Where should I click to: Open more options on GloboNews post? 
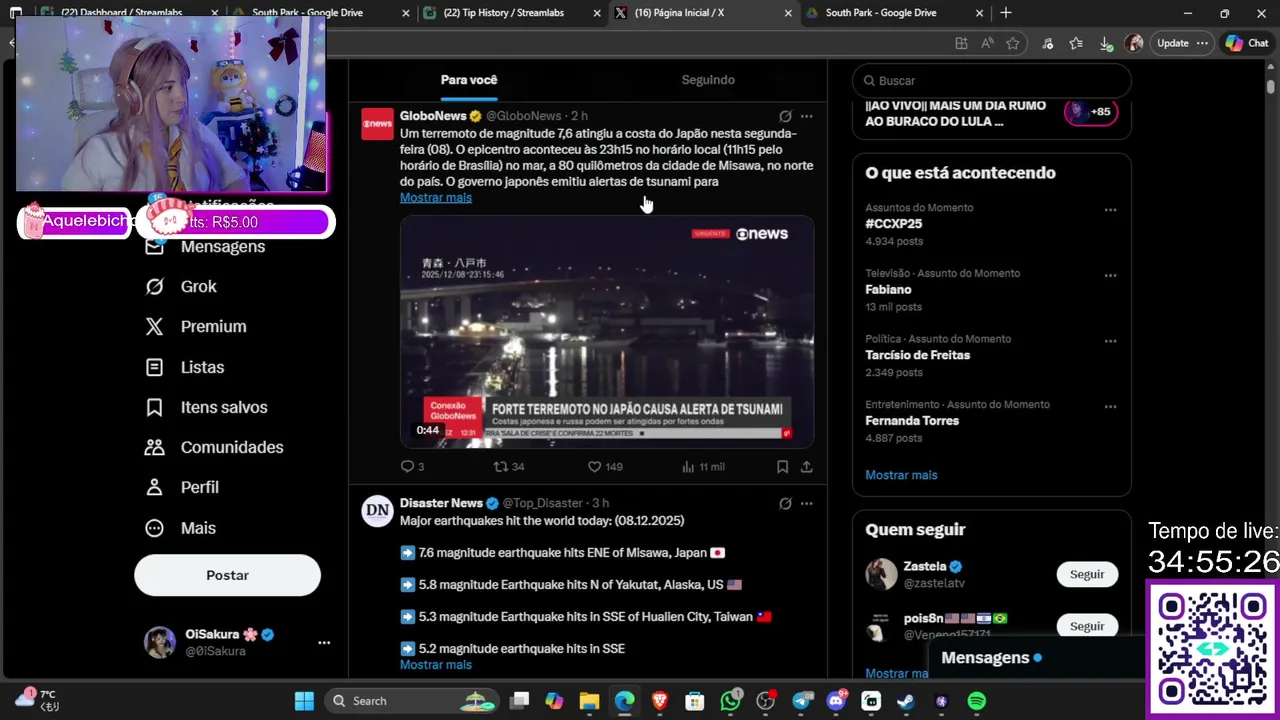807,116
